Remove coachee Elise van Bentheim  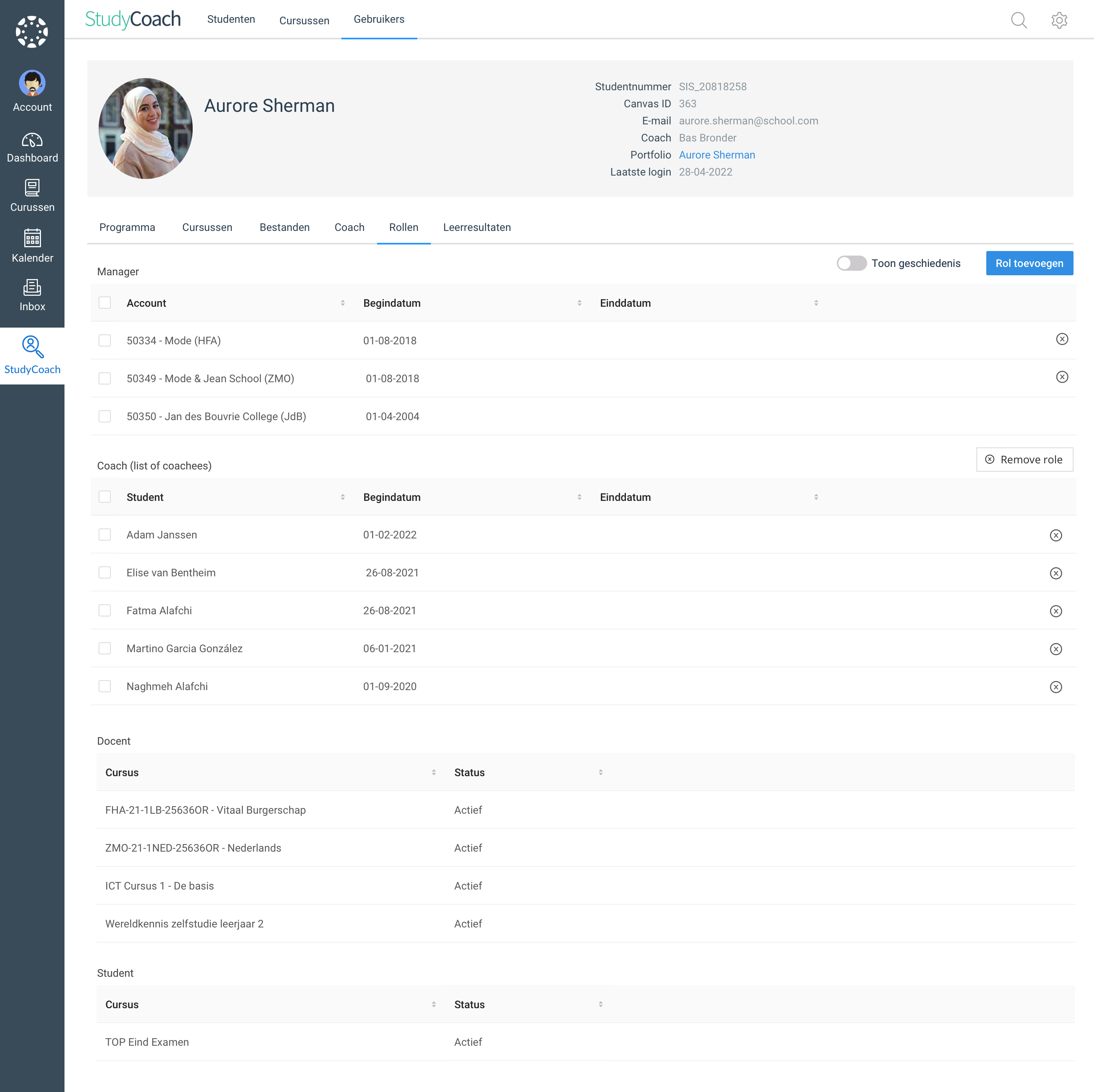click(x=1055, y=573)
